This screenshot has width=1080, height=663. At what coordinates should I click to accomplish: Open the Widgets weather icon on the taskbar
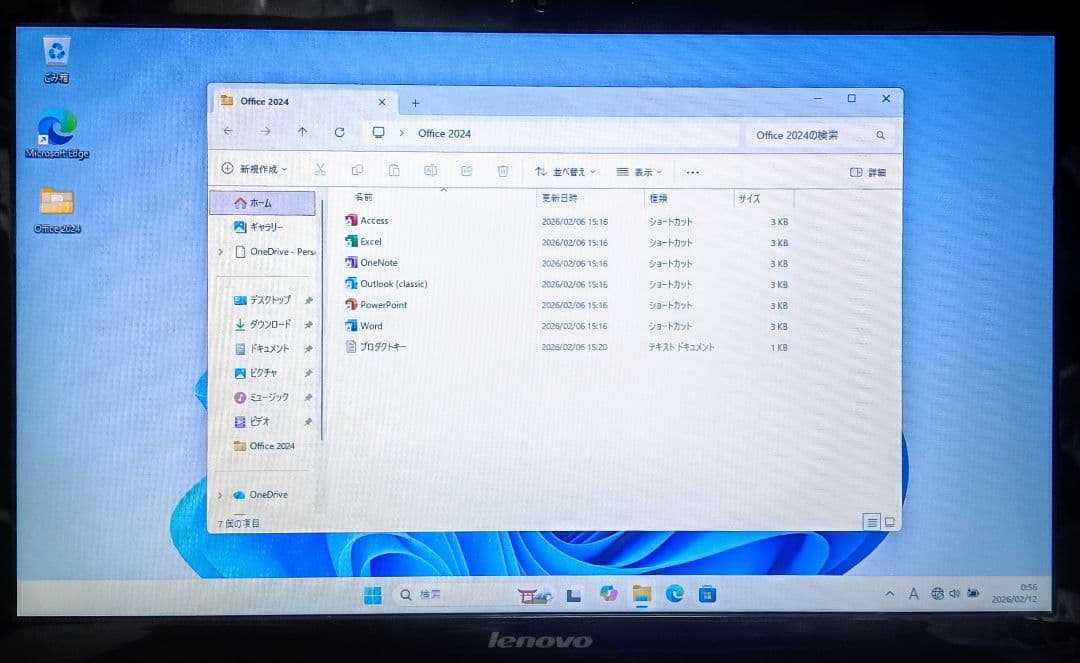tap(532, 594)
